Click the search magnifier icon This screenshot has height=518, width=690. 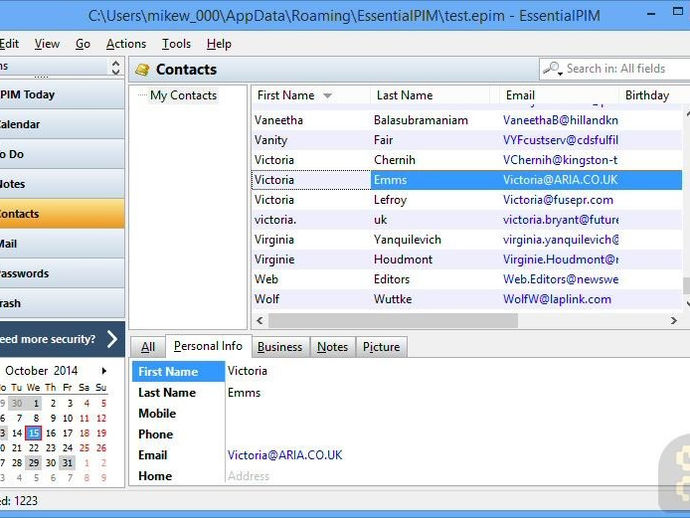[x=552, y=69]
